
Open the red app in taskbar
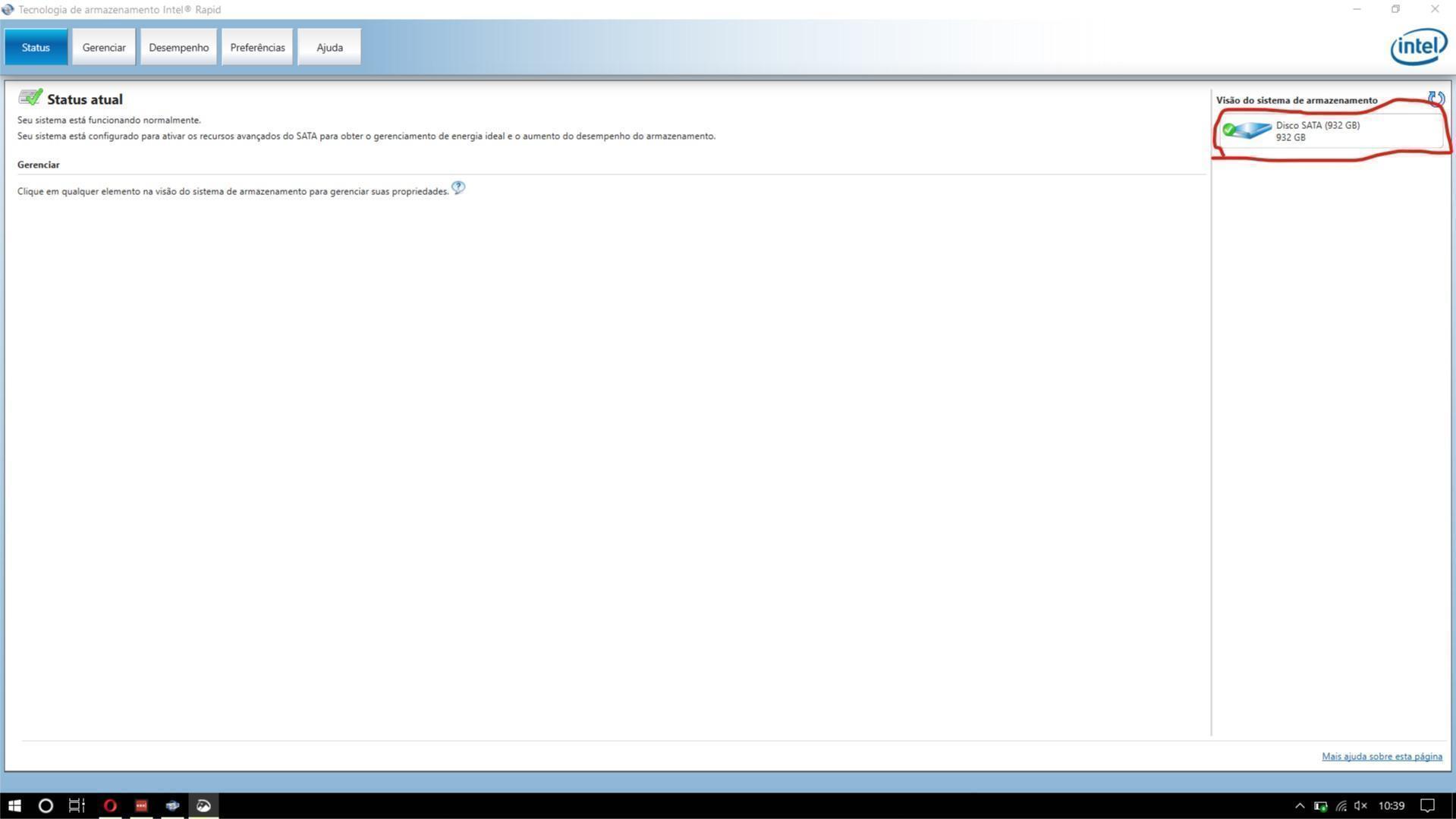(x=141, y=805)
